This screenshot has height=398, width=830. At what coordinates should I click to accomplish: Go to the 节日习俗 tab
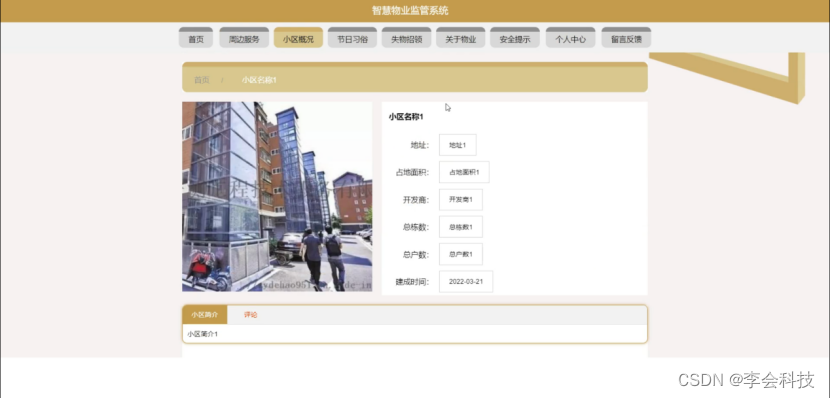point(352,38)
